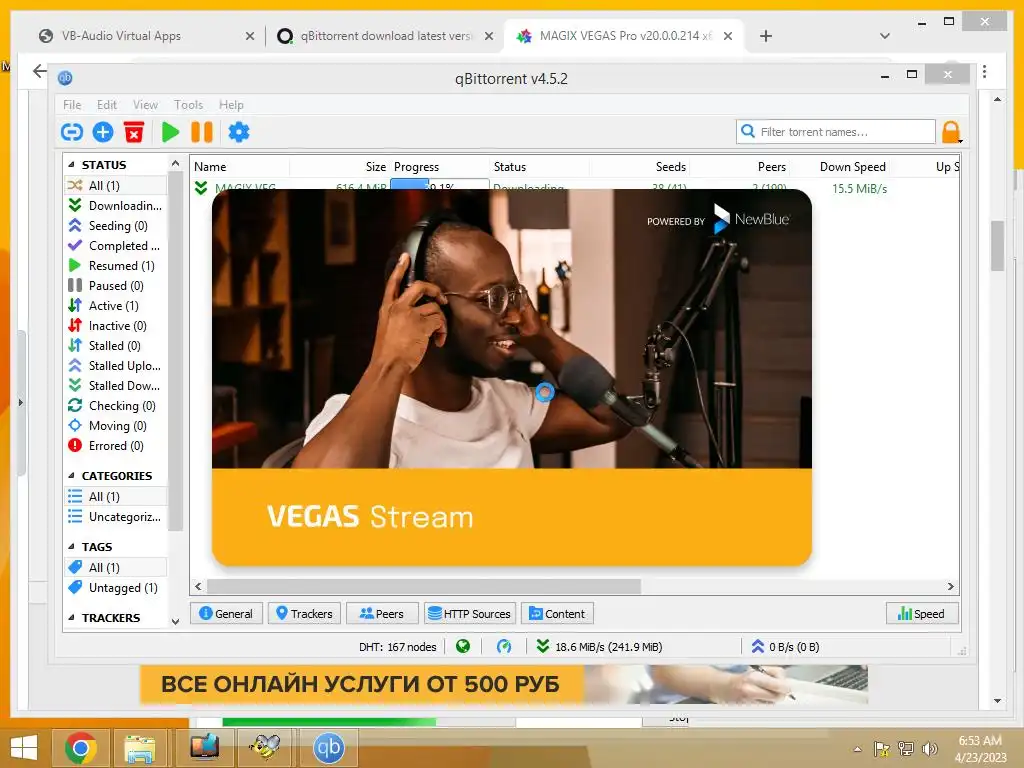This screenshot has height=768, width=1024.
Task: Select Untagged (1) tag filter
Action: pos(116,588)
